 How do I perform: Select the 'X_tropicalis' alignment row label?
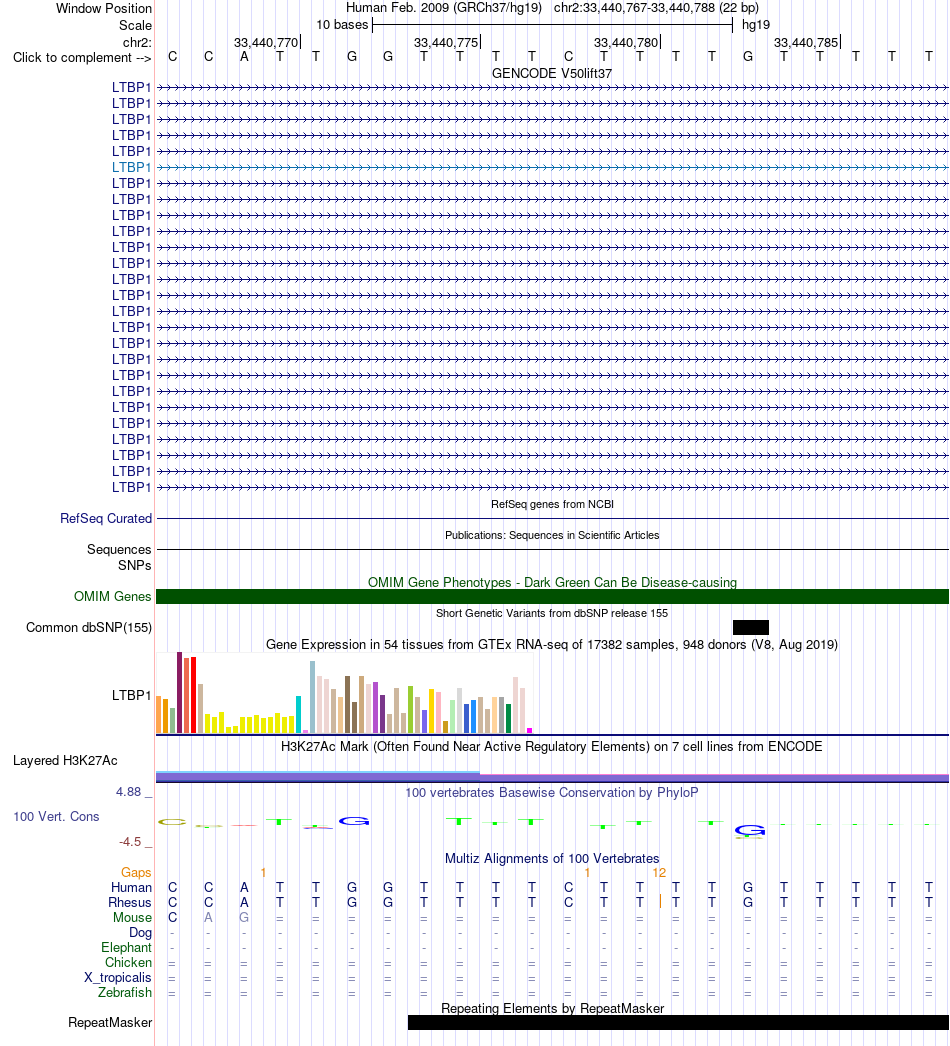click(118, 977)
